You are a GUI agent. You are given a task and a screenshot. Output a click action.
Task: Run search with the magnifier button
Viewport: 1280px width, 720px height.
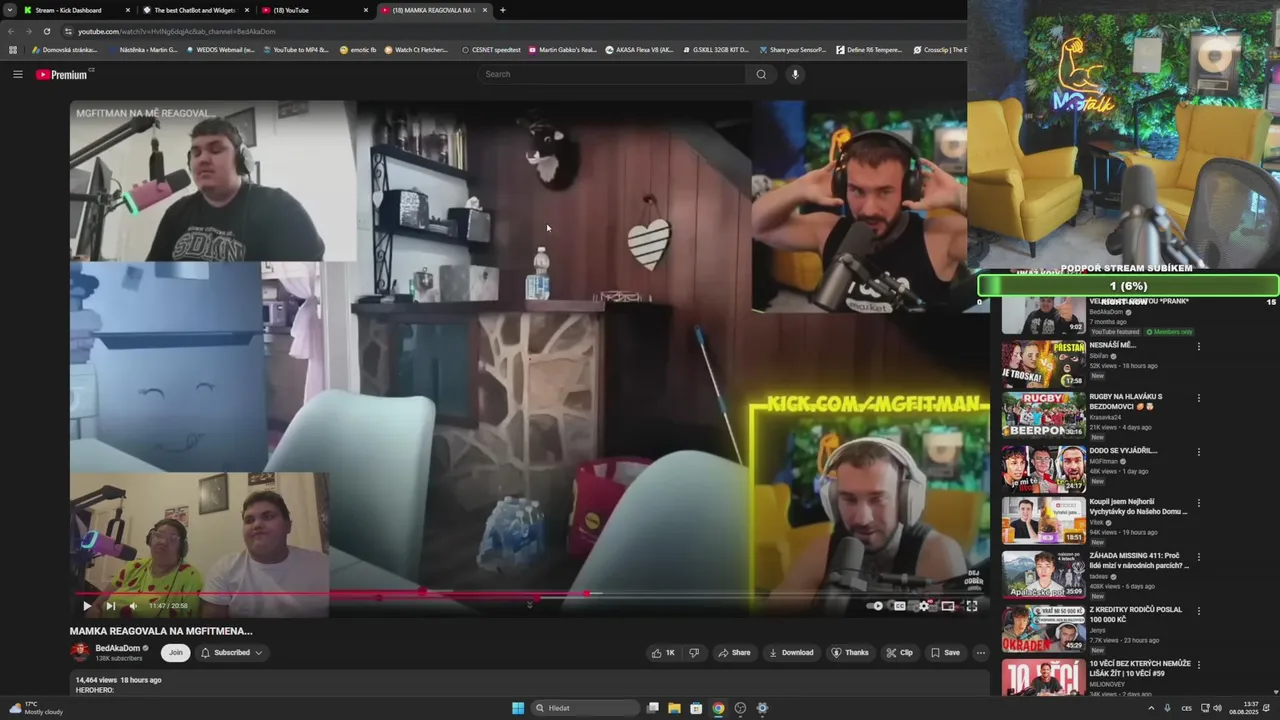(761, 74)
